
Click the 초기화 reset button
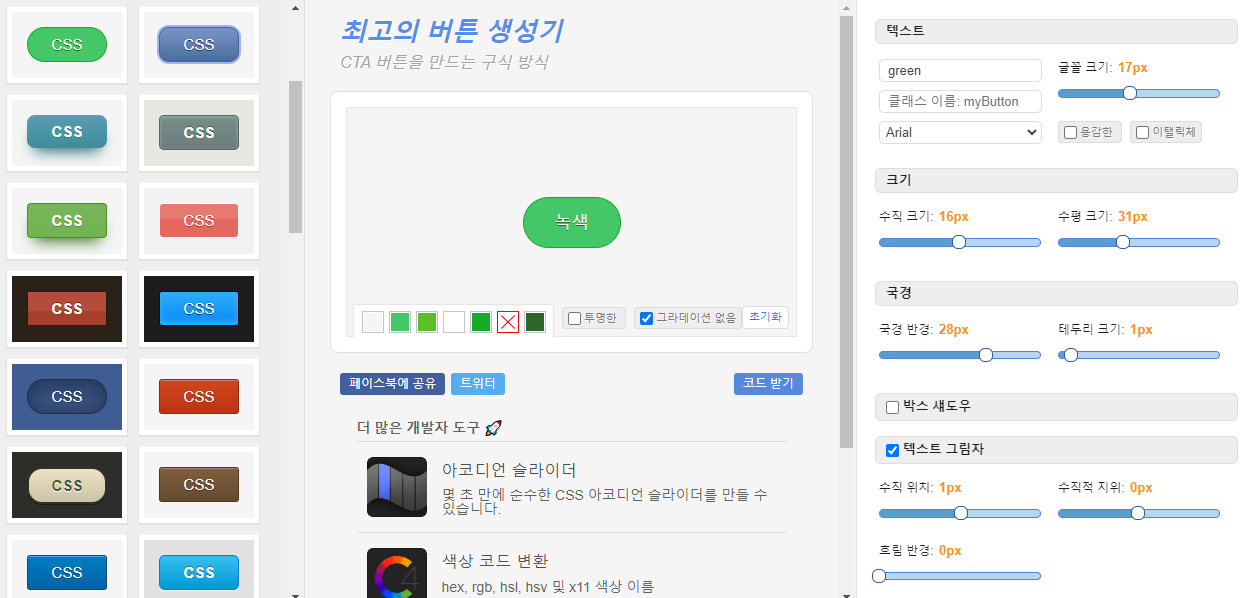(765, 317)
